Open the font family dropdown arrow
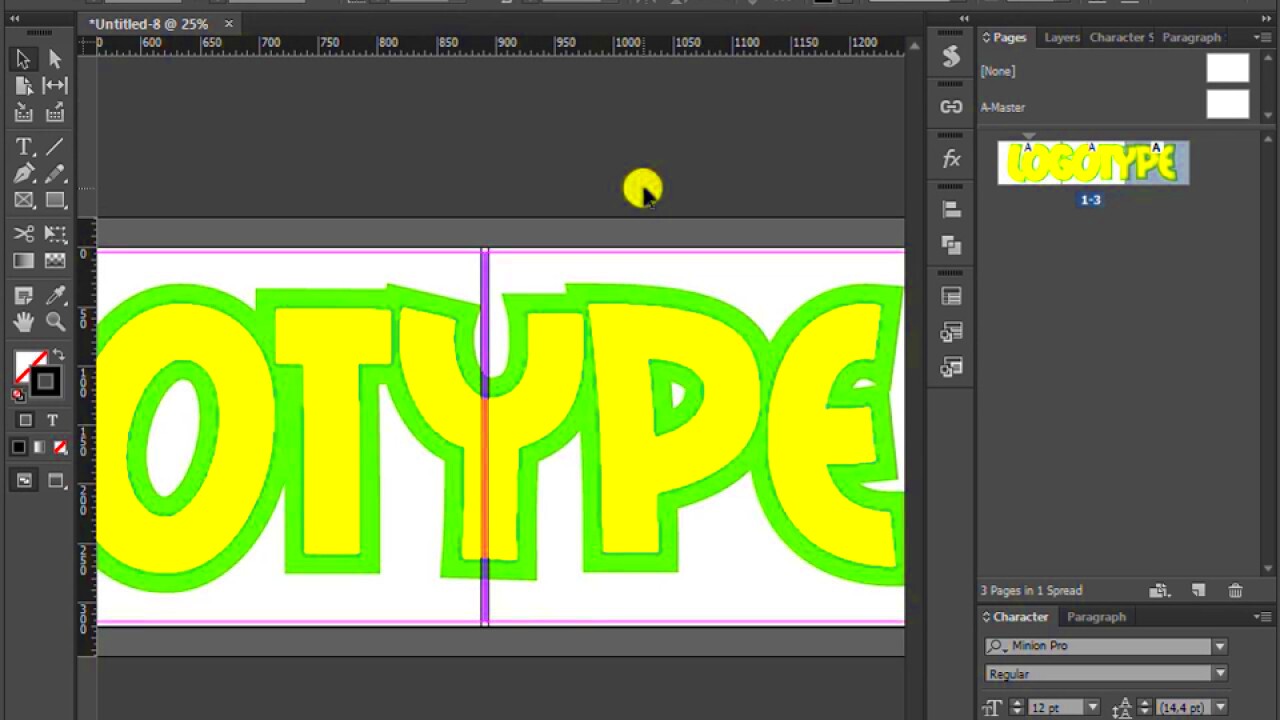The height and width of the screenshot is (720, 1280). pyautogui.click(x=1219, y=647)
